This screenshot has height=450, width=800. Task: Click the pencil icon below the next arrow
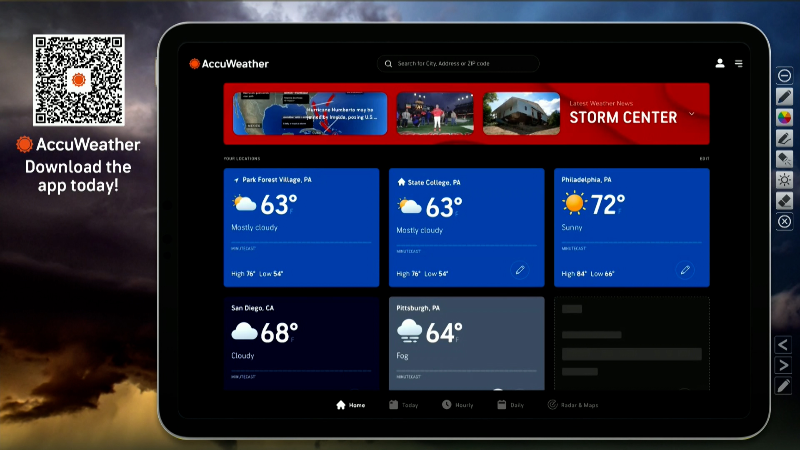[x=783, y=386]
